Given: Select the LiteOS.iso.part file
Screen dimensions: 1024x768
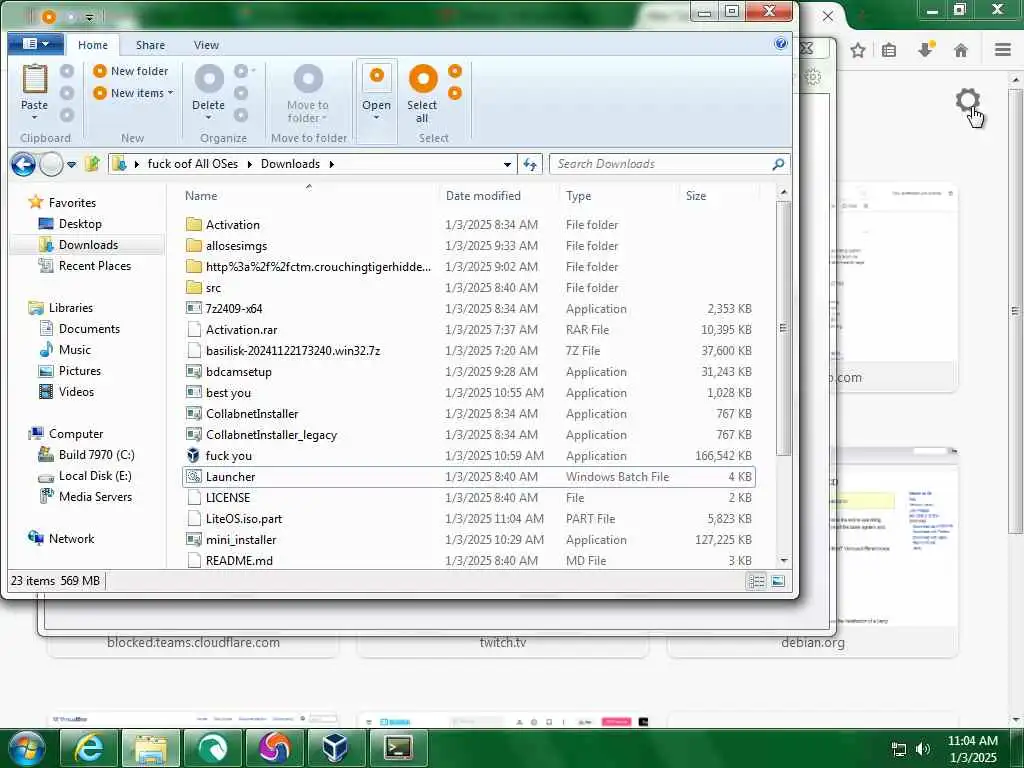Looking at the screenshot, I should point(244,519).
